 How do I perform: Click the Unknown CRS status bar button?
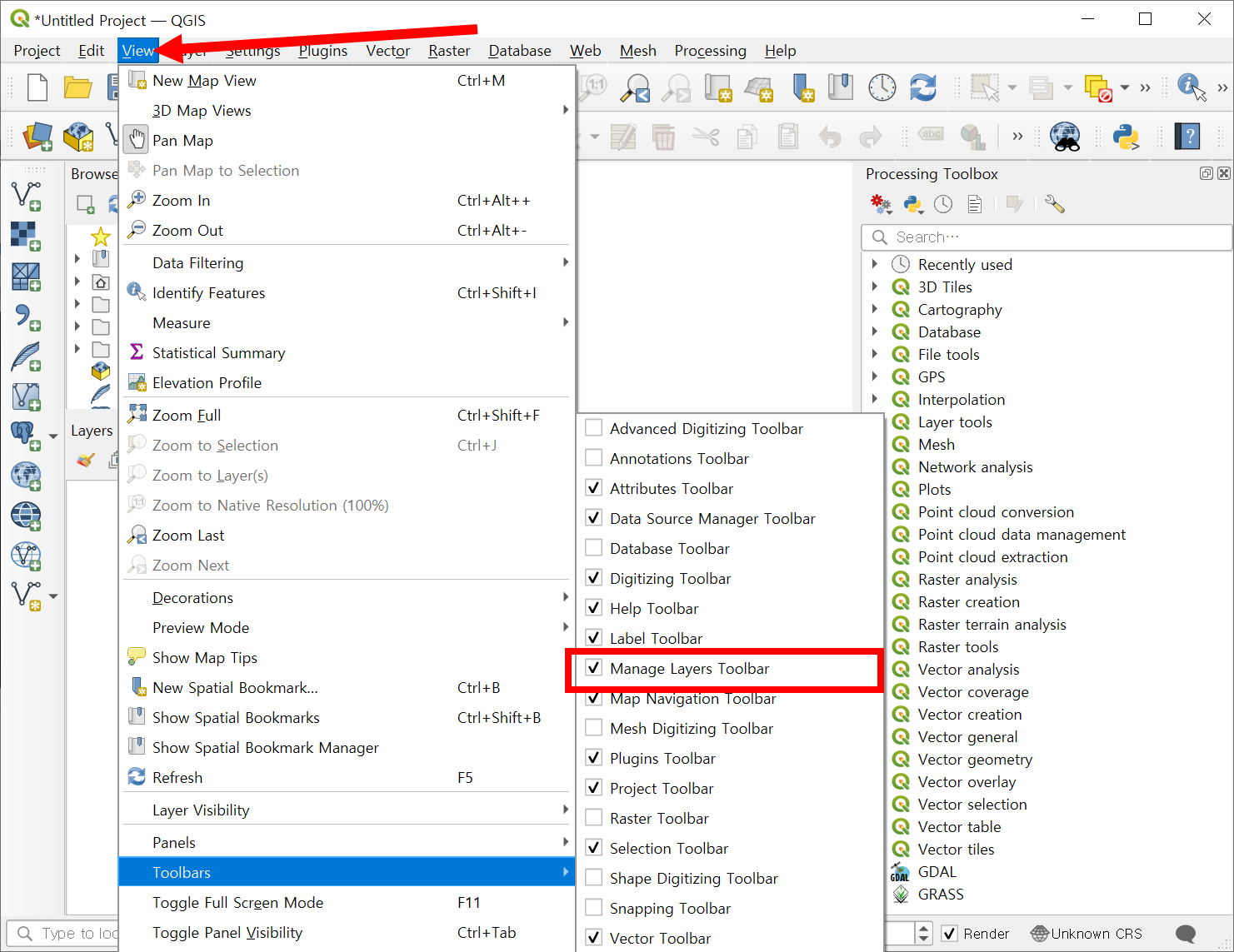click(x=1087, y=934)
